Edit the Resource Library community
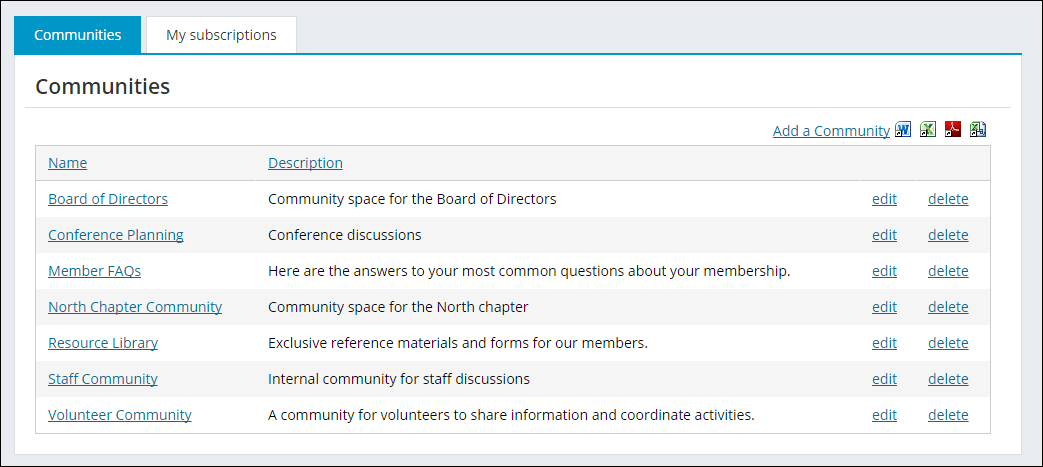This screenshot has height=467, width=1043. (x=884, y=343)
